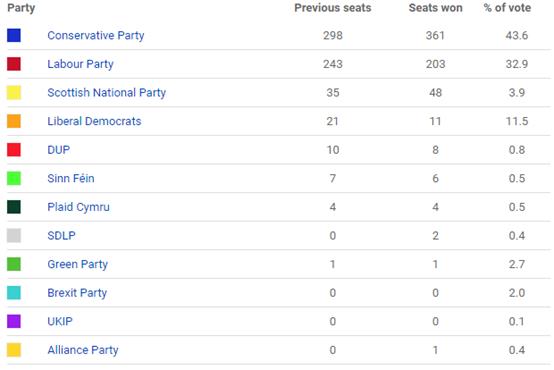This screenshot has height=370, width=554.
Task: Visit the Green Party link
Action: (77, 264)
